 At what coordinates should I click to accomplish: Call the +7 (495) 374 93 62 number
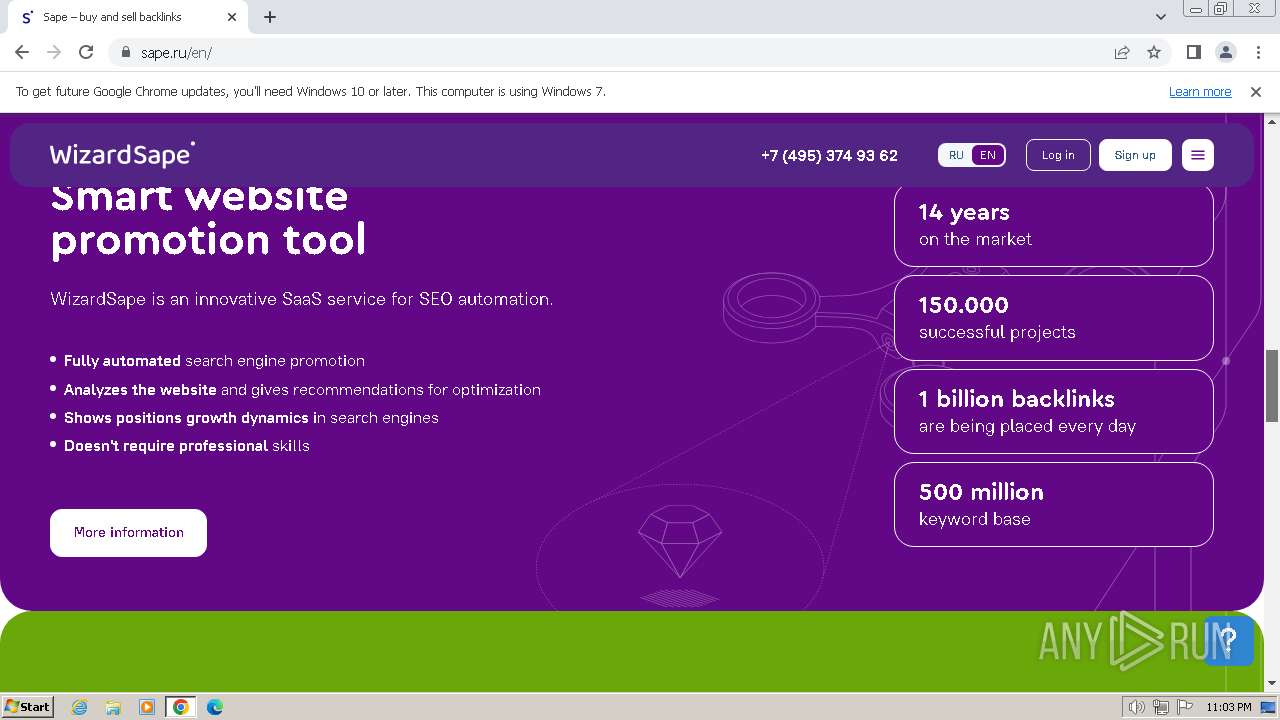(829, 155)
